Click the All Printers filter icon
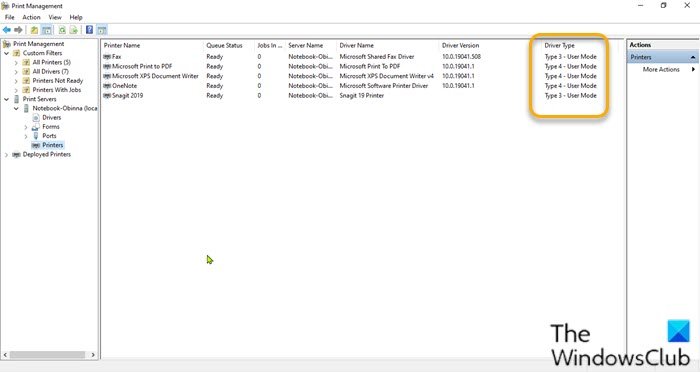Screen dimensions: 700x373 point(26,62)
